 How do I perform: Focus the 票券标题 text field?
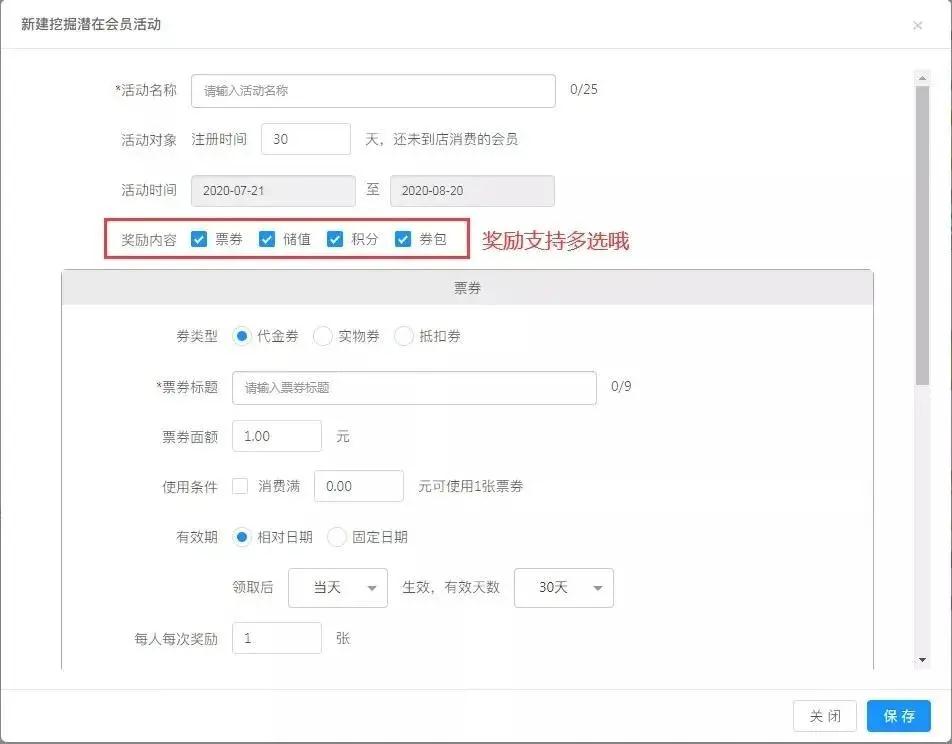(414, 387)
